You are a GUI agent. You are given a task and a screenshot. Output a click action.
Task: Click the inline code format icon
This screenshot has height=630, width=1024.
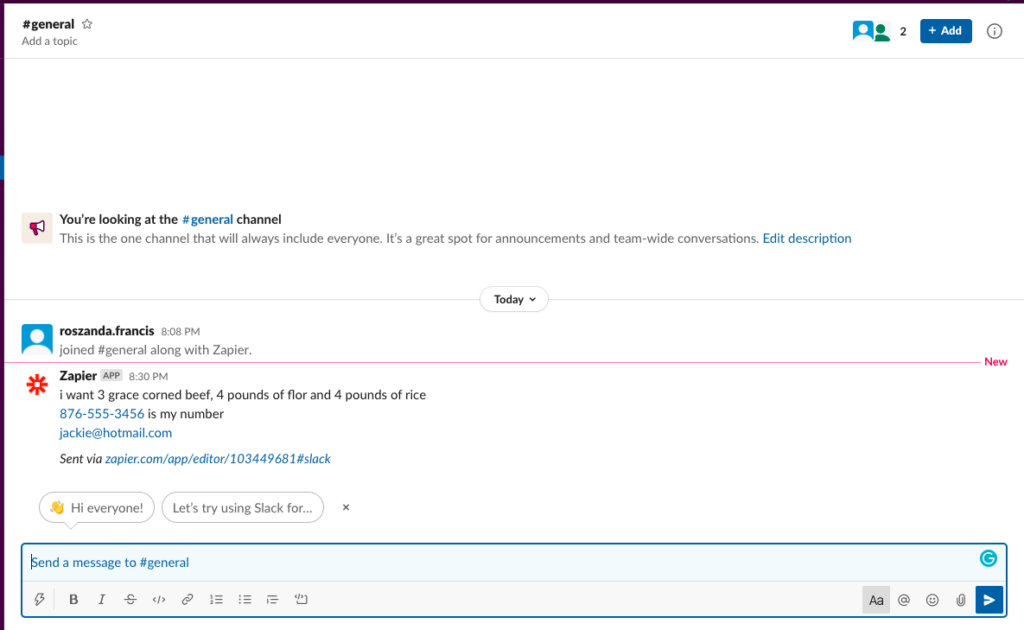(158, 600)
